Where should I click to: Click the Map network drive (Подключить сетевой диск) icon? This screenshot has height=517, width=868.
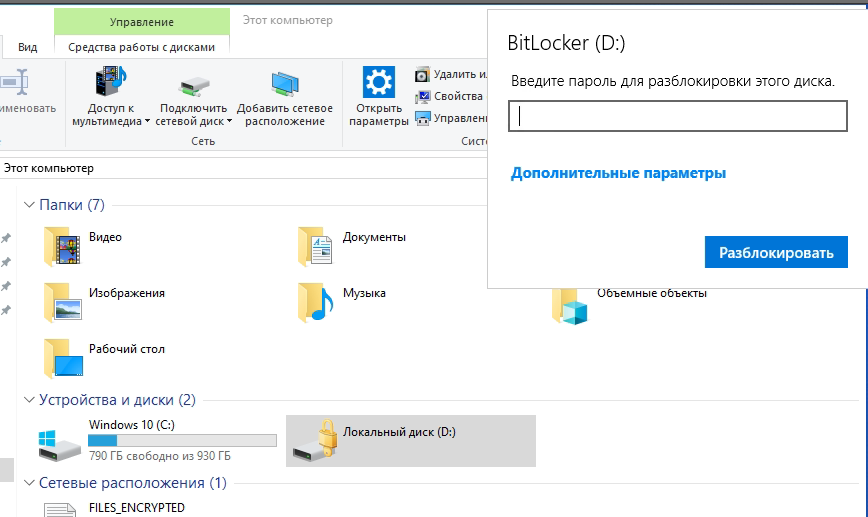[x=194, y=86]
